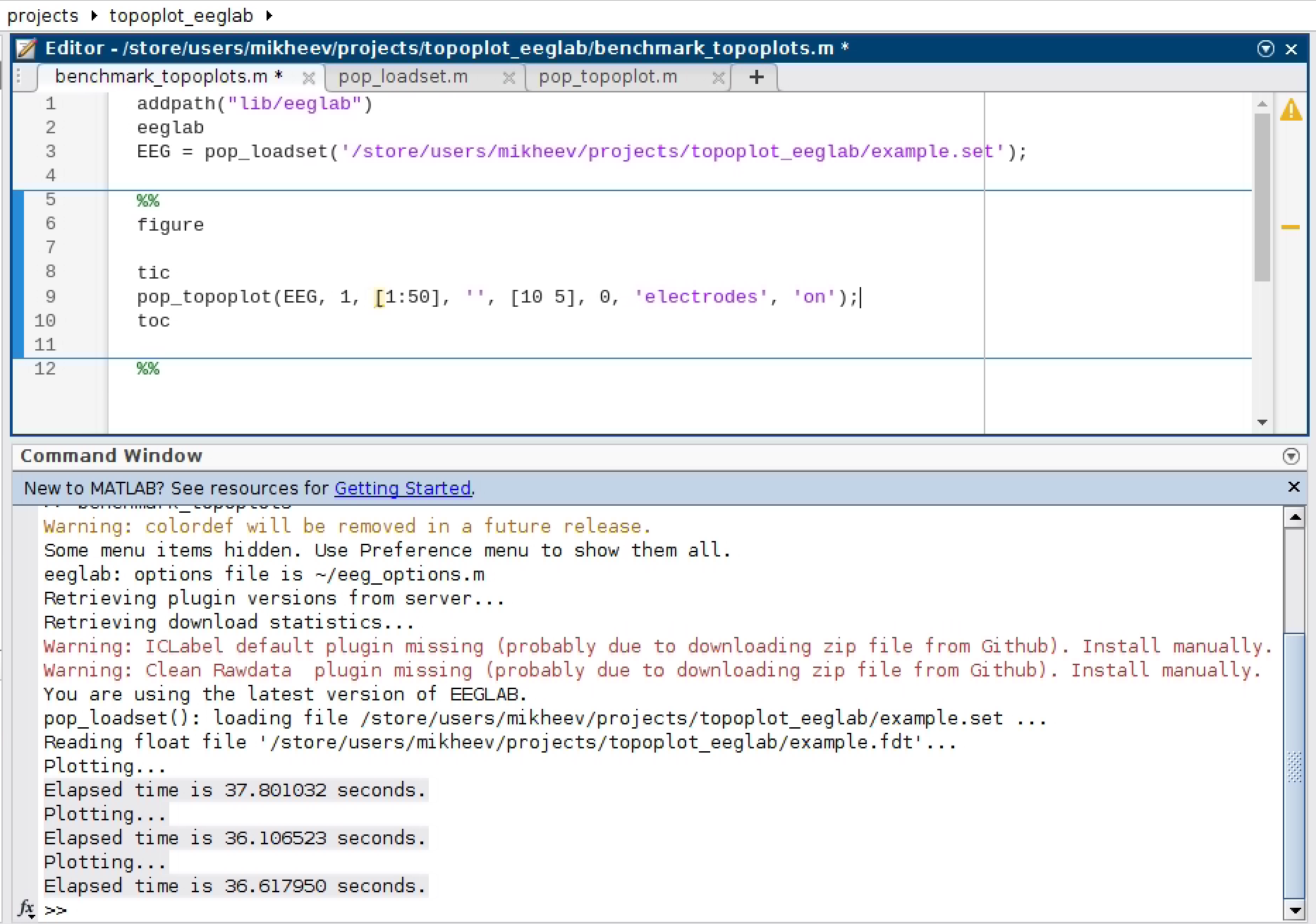Click the orange warning marker on message bar

1290,227
